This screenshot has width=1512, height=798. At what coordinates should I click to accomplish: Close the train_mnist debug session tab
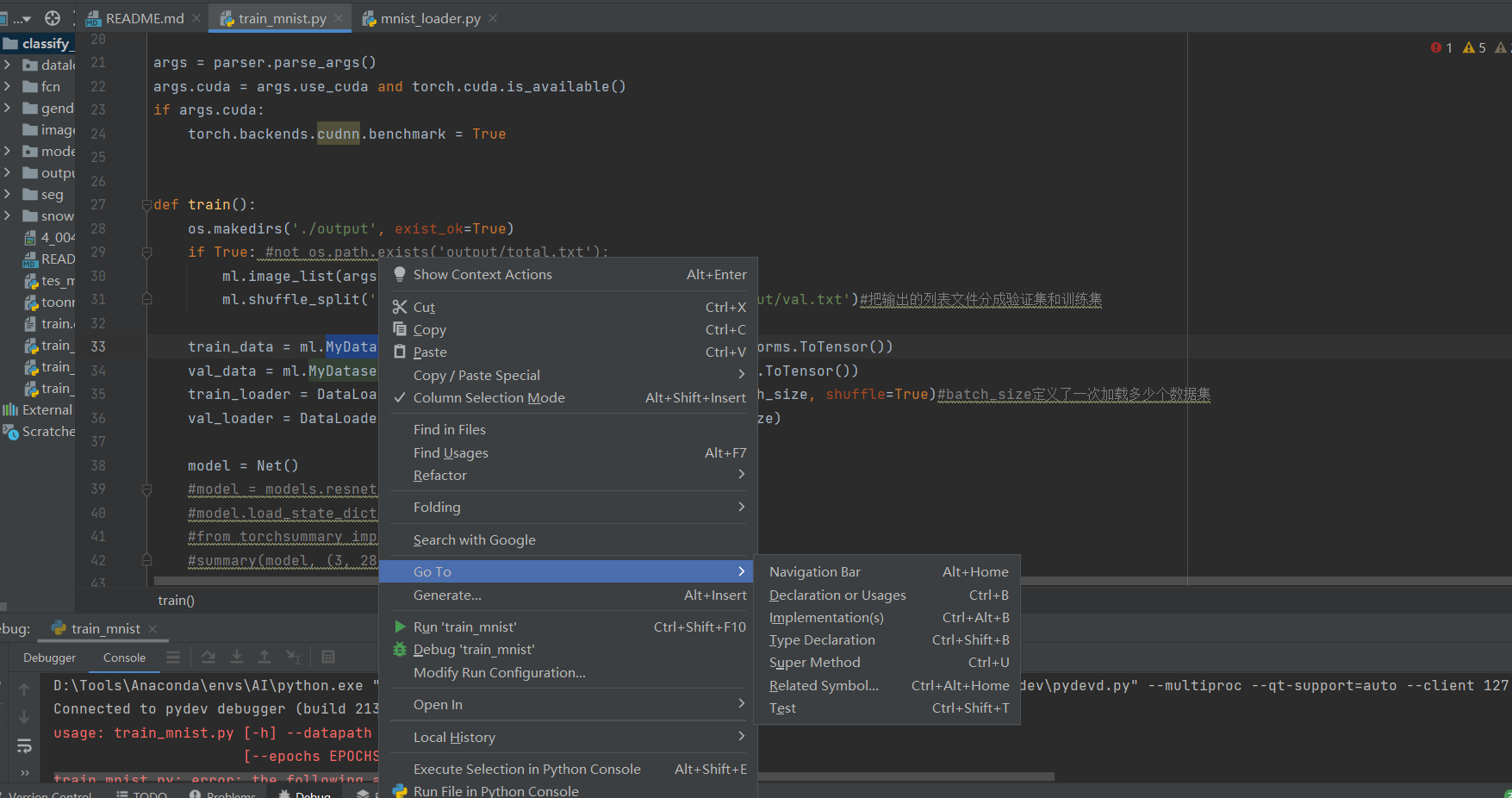click(x=152, y=628)
